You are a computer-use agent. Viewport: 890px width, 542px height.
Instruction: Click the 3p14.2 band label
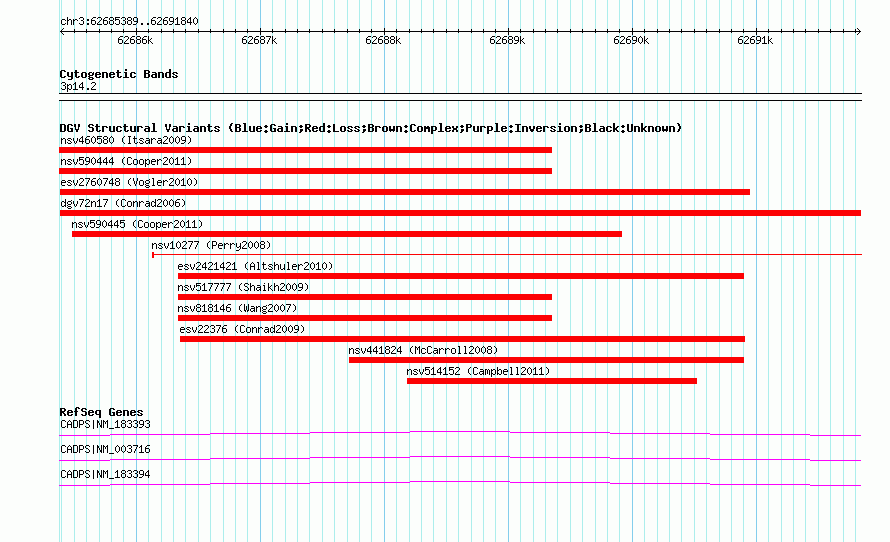tap(78, 86)
